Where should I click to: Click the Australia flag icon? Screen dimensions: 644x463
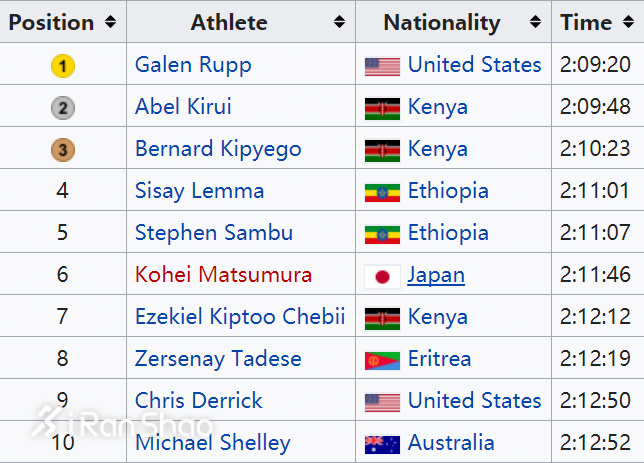tap(382, 444)
